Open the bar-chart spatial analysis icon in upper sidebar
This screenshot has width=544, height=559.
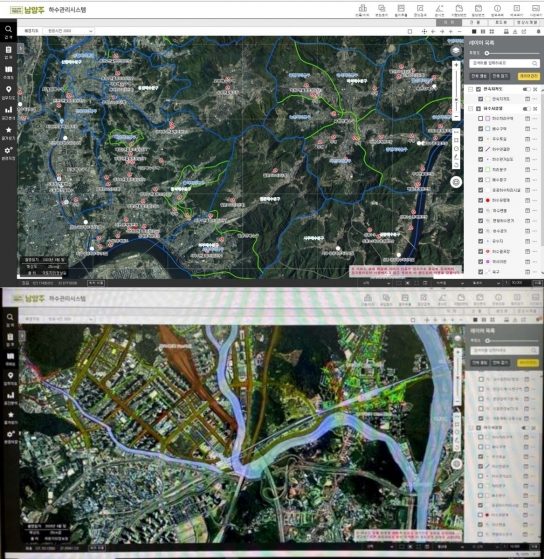click(9, 112)
